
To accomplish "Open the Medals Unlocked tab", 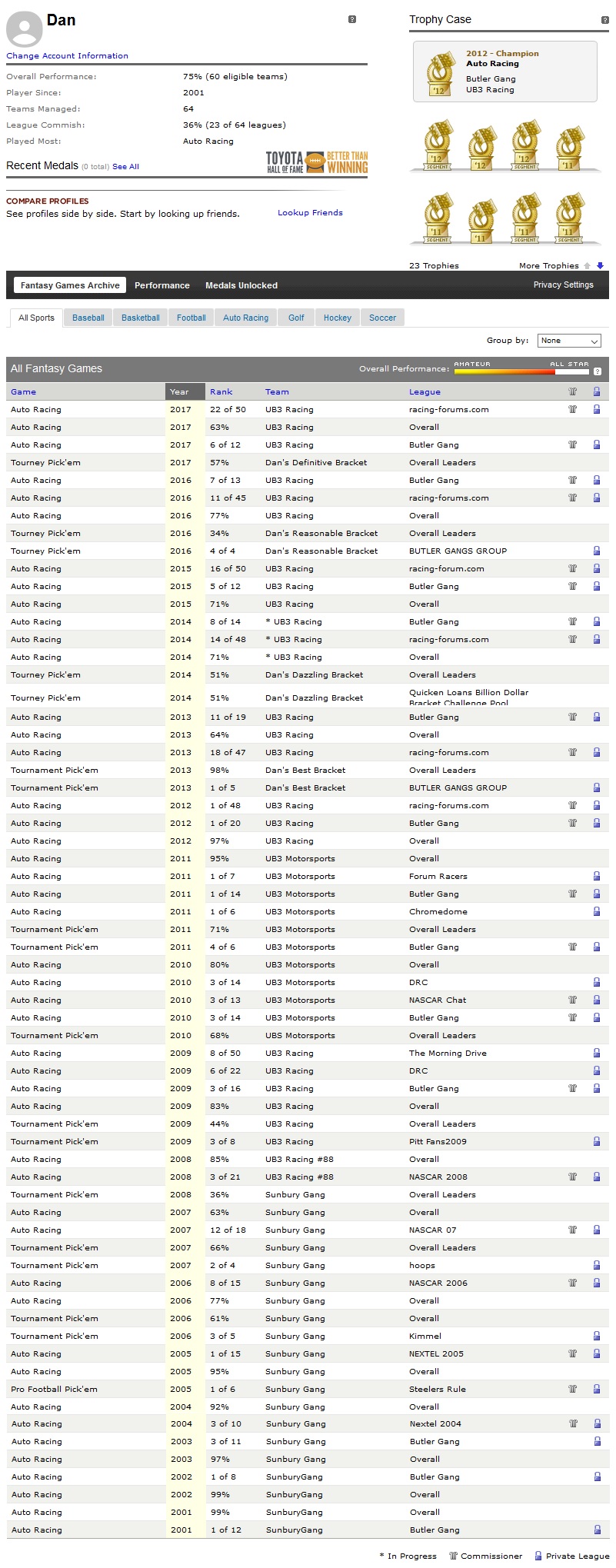I will pyautogui.click(x=241, y=285).
